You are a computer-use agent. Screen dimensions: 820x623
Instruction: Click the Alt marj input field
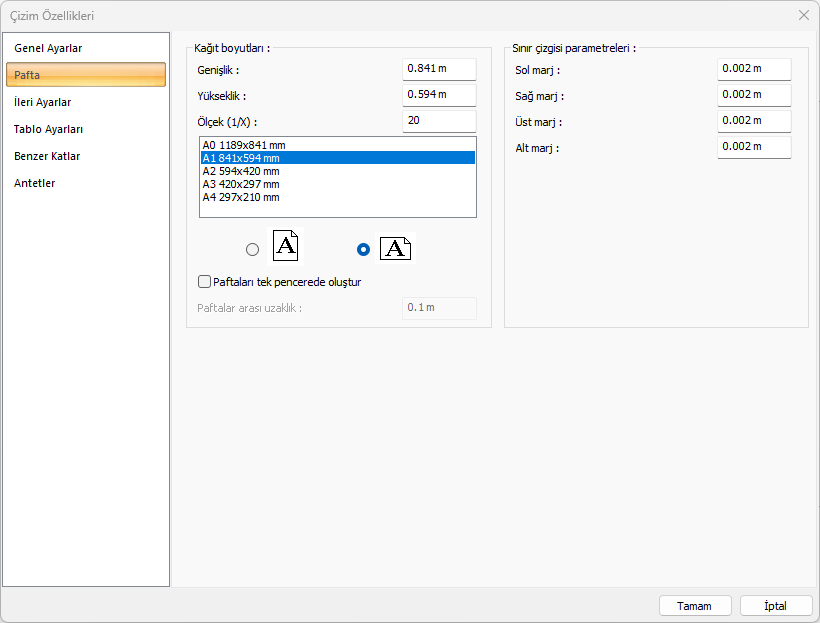tap(753, 147)
